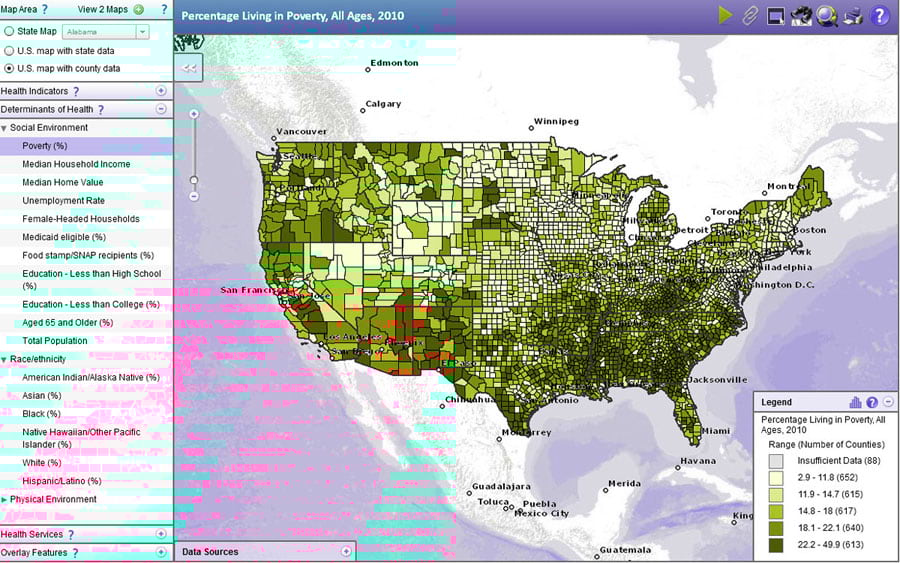This screenshot has height=563, width=900.
Task: Click the Havana city marker on map
Action: click(678, 468)
